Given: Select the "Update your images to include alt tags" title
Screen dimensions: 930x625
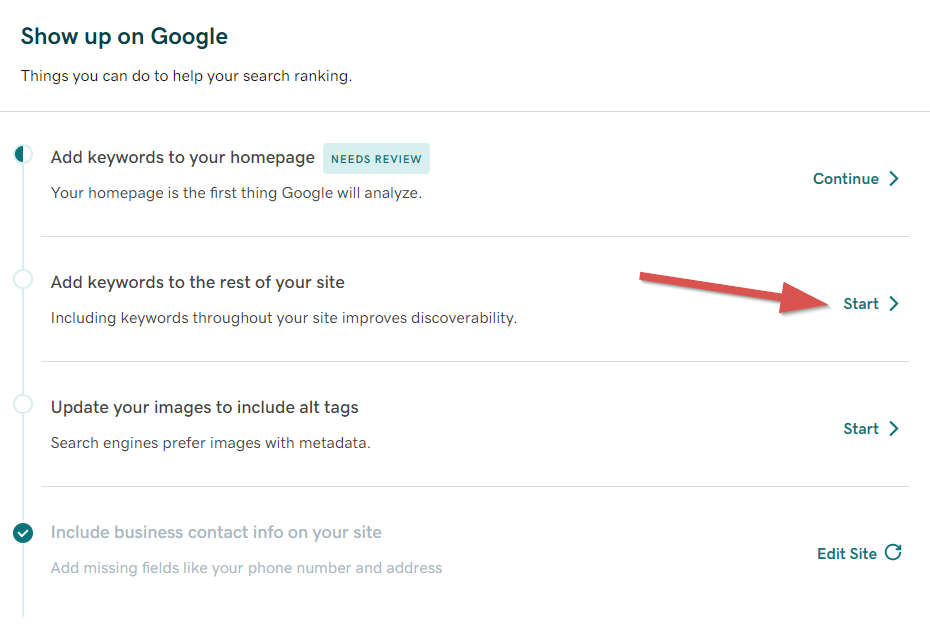Looking at the screenshot, I should click(205, 407).
